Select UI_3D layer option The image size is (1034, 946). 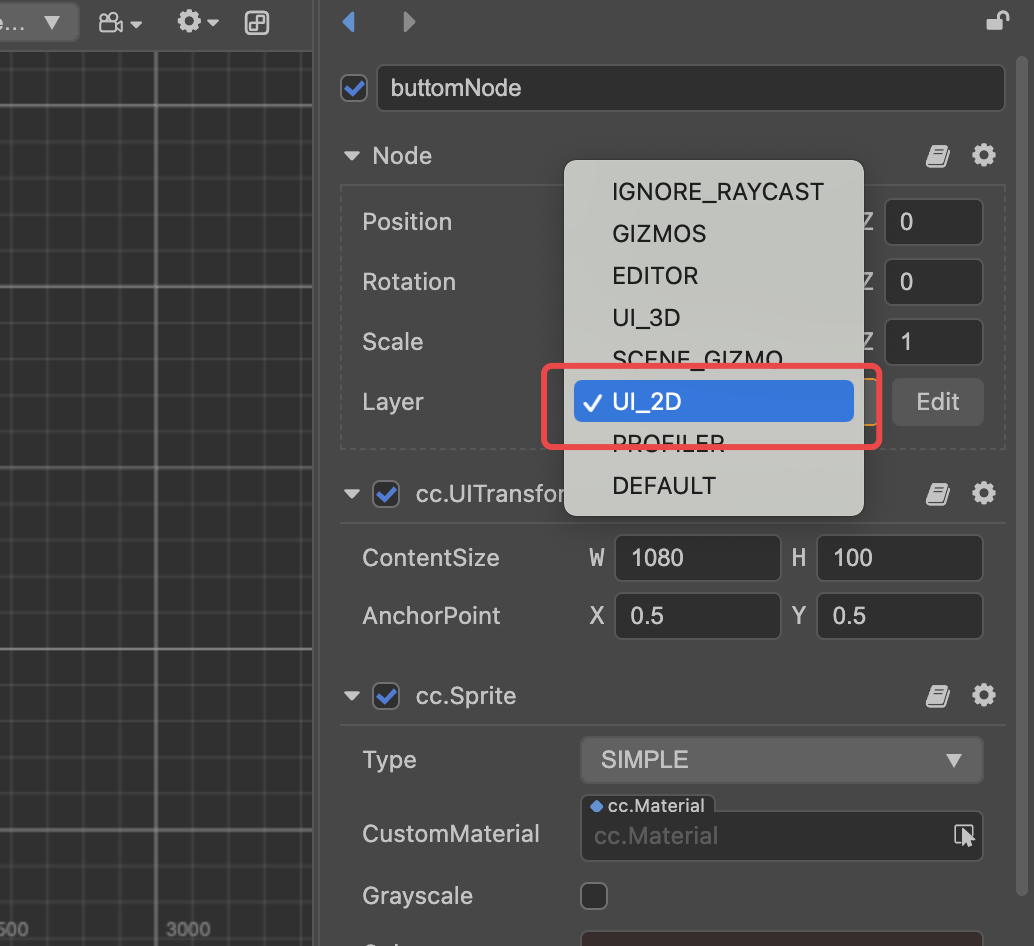pyautogui.click(x=714, y=318)
